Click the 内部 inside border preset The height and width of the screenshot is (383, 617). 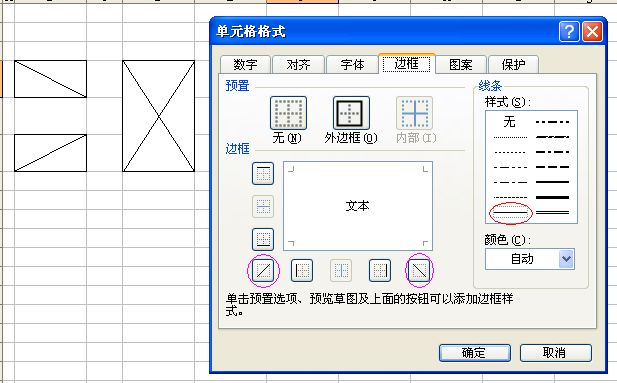(415, 113)
